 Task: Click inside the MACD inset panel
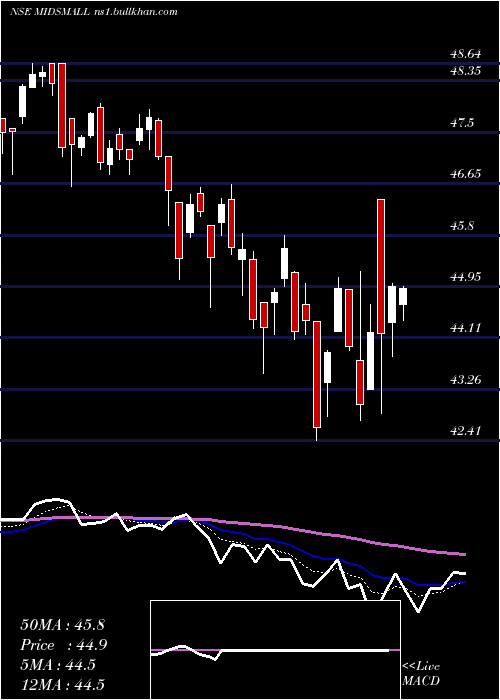(275, 650)
